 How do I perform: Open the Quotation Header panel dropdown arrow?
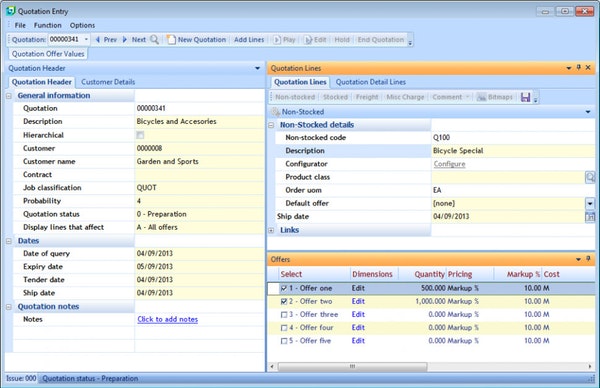(257, 68)
